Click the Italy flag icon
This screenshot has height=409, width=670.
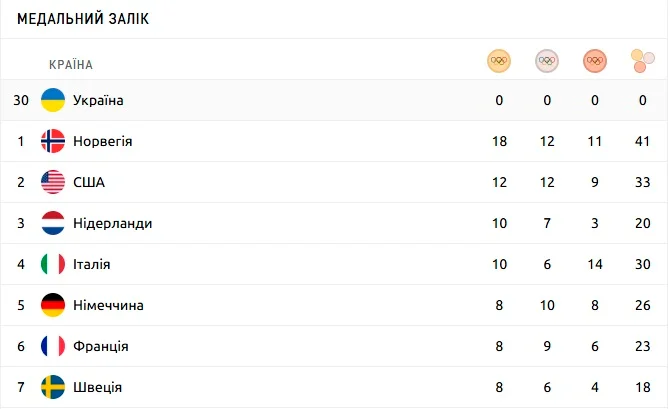click(53, 264)
